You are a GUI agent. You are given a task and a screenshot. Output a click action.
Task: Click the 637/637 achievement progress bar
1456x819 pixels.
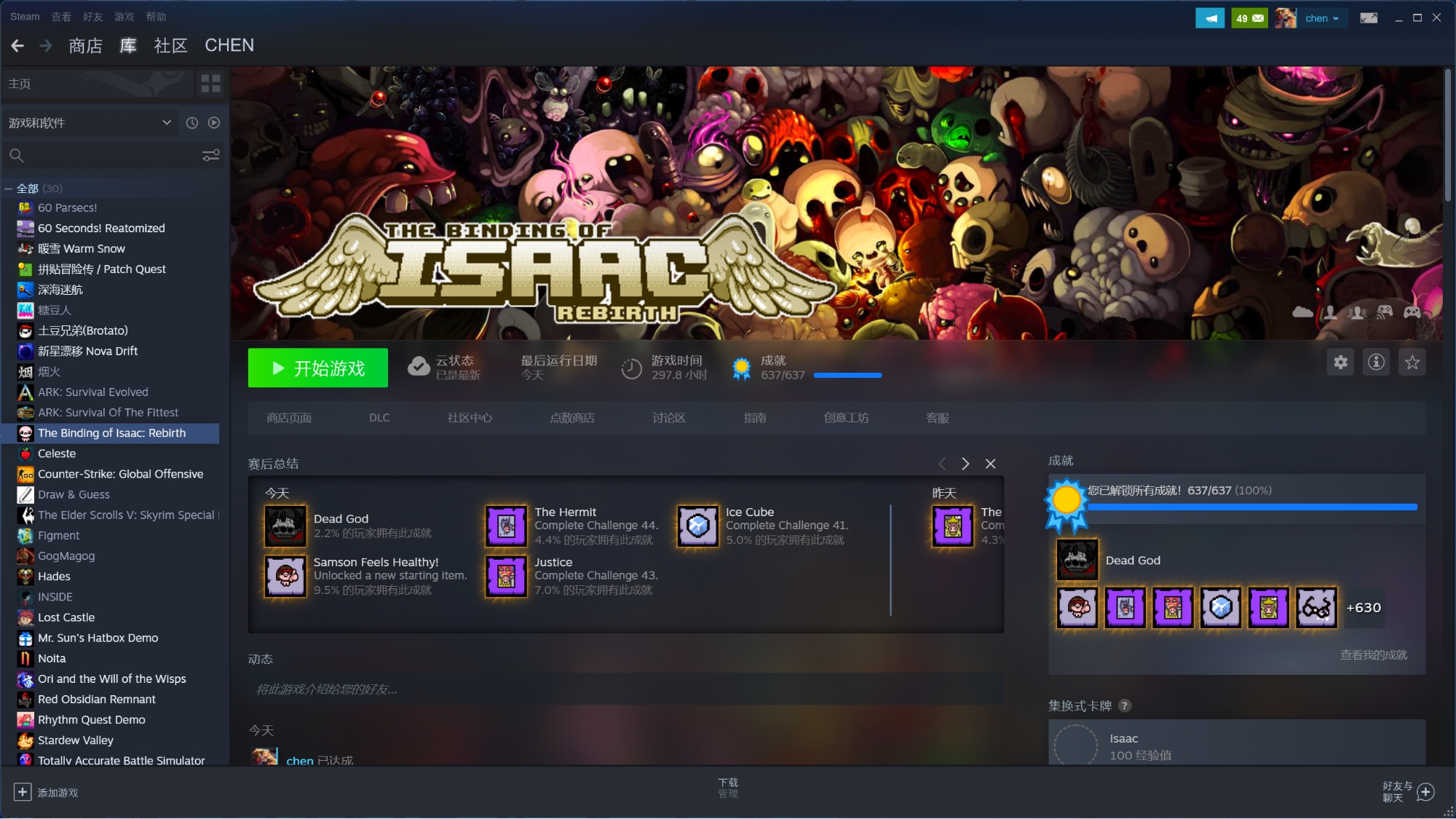[x=847, y=376]
